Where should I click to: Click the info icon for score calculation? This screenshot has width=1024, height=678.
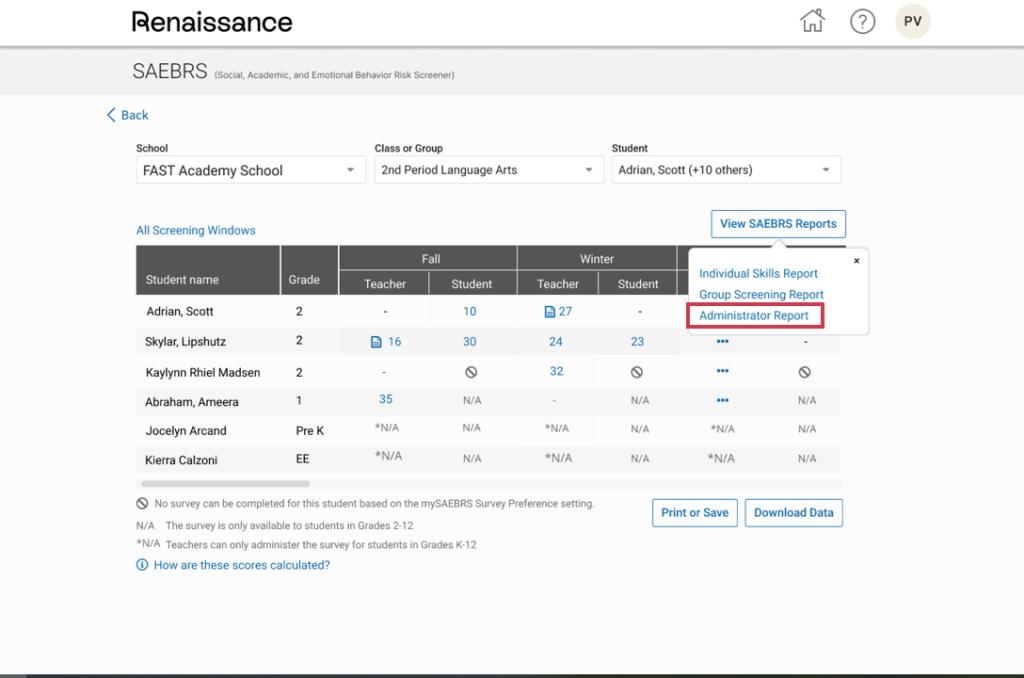coord(142,565)
